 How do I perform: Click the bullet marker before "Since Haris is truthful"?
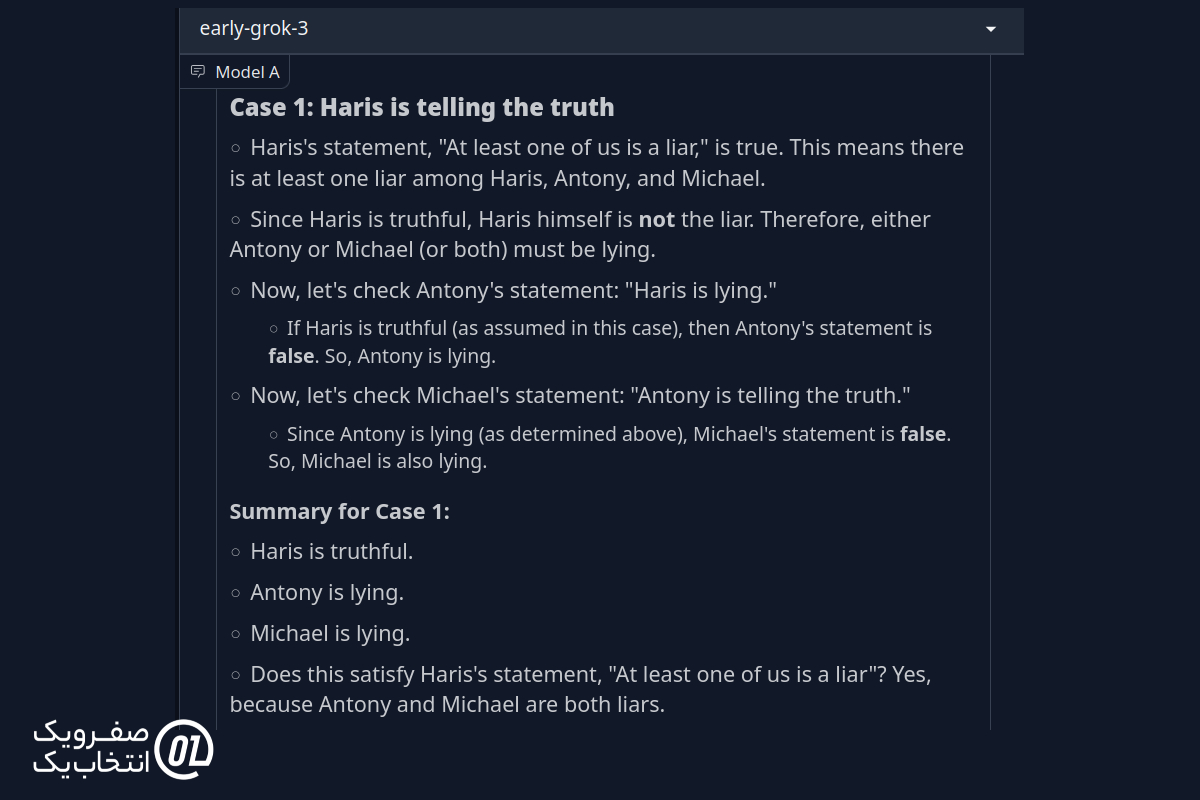pos(236,220)
